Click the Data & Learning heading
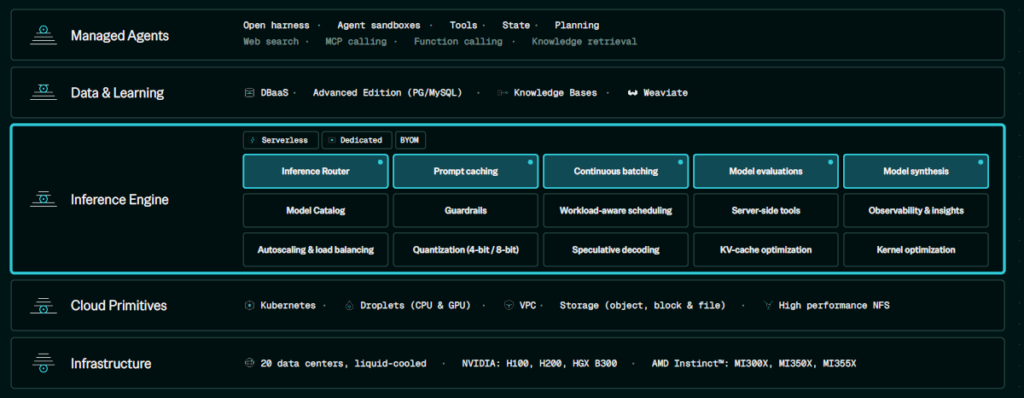The image size is (1024, 398). (x=118, y=93)
